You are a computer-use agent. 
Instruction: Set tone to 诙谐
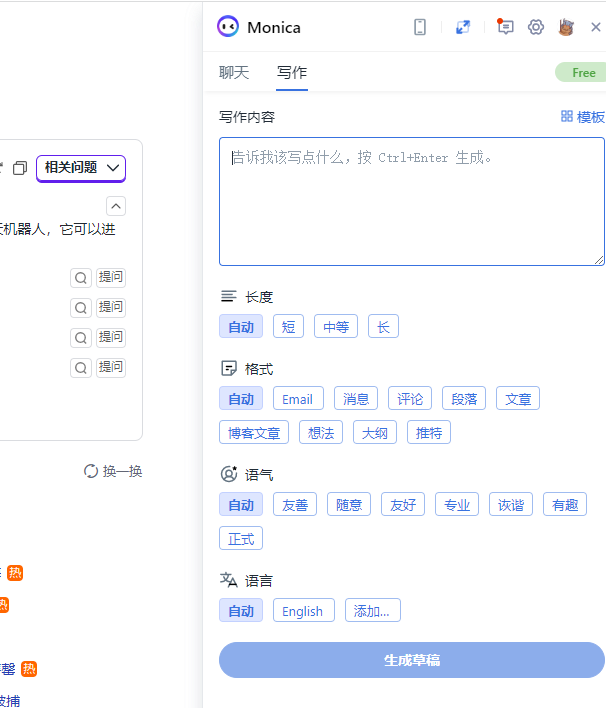[511, 504]
